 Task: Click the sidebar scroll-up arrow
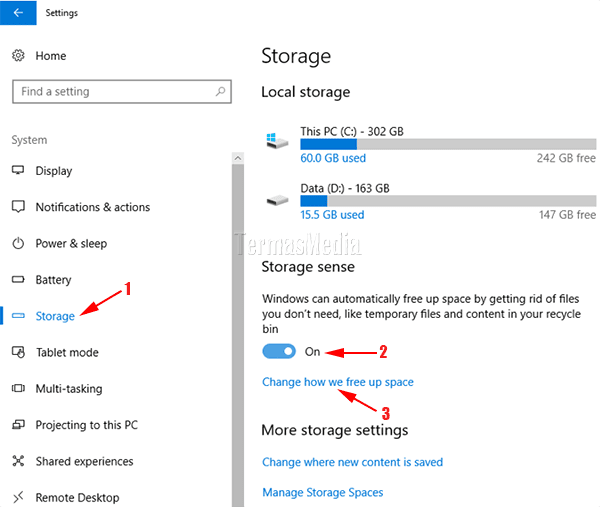(238, 158)
